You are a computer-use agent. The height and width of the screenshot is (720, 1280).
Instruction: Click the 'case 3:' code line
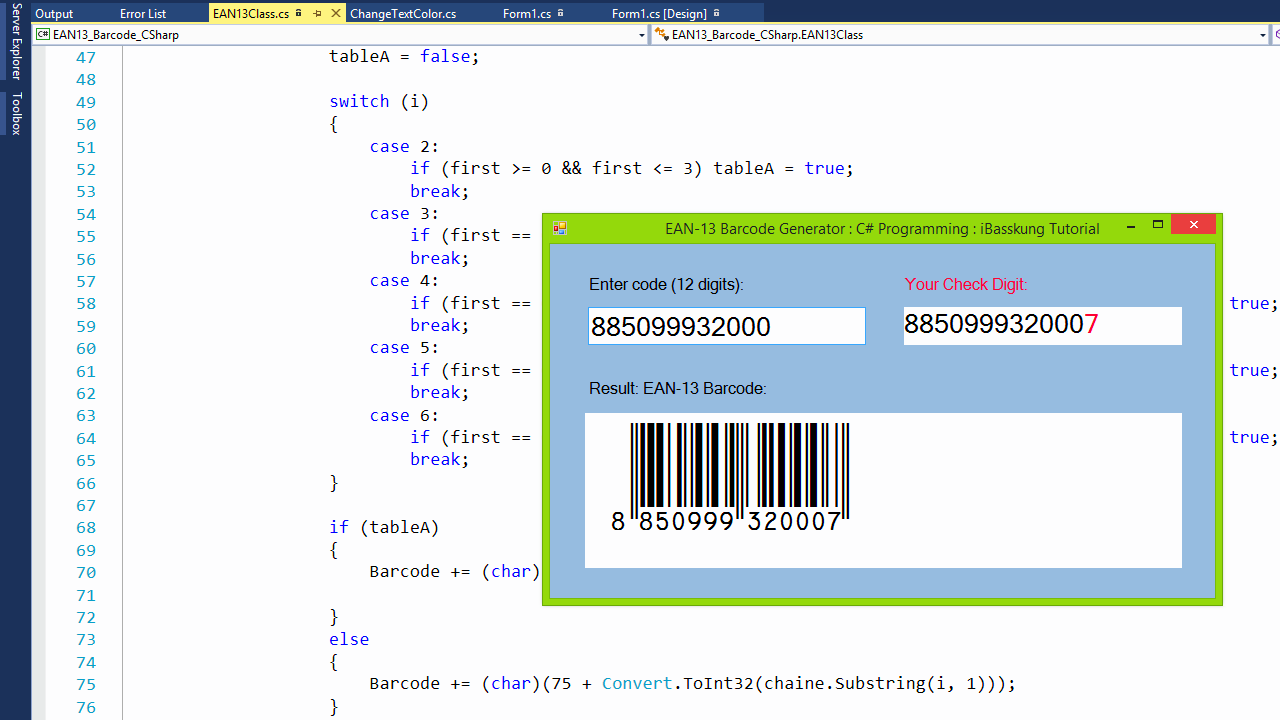pyautogui.click(x=404, y=213)
